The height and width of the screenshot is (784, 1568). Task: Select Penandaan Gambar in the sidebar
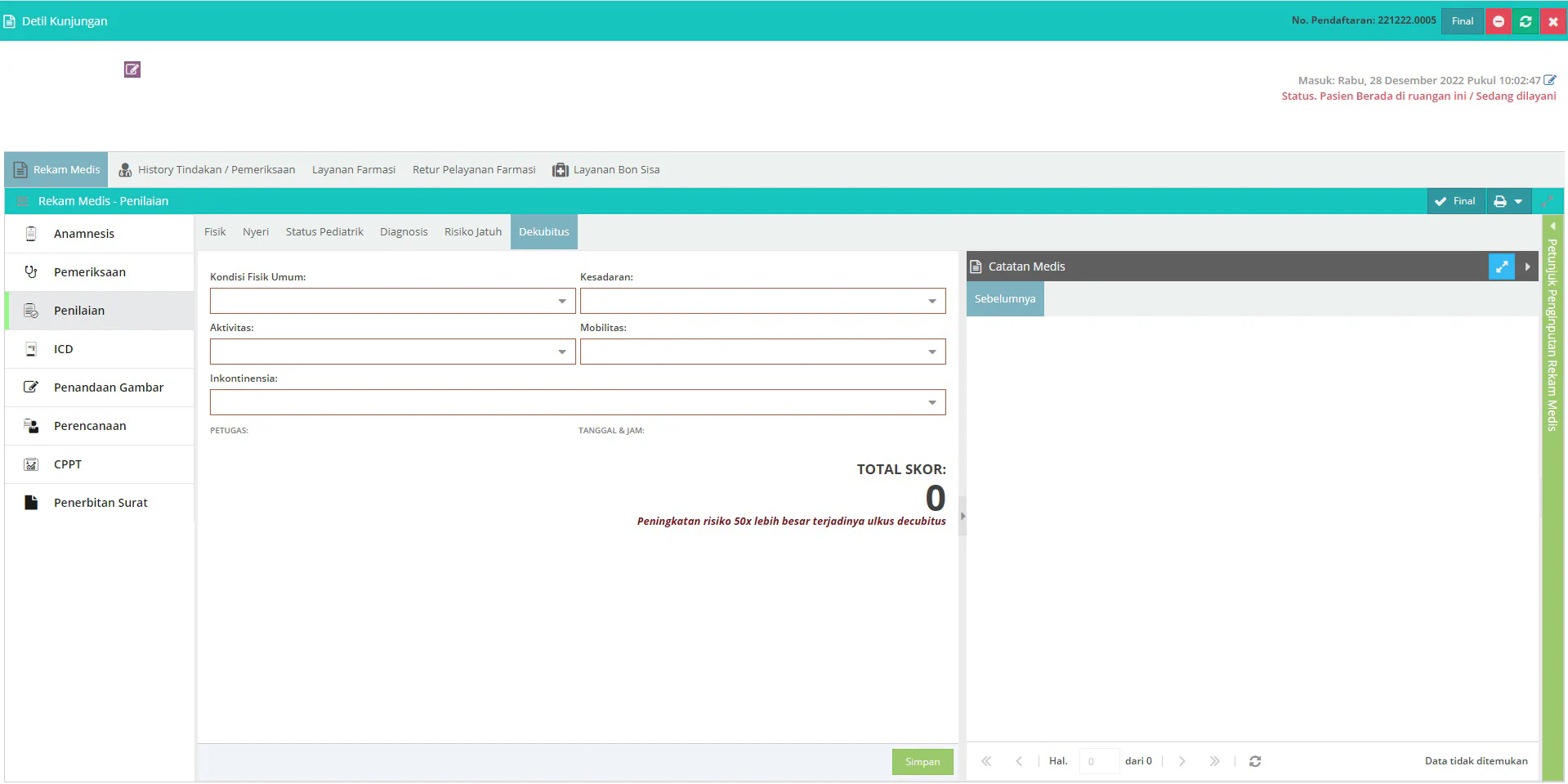tap(100, 388)
